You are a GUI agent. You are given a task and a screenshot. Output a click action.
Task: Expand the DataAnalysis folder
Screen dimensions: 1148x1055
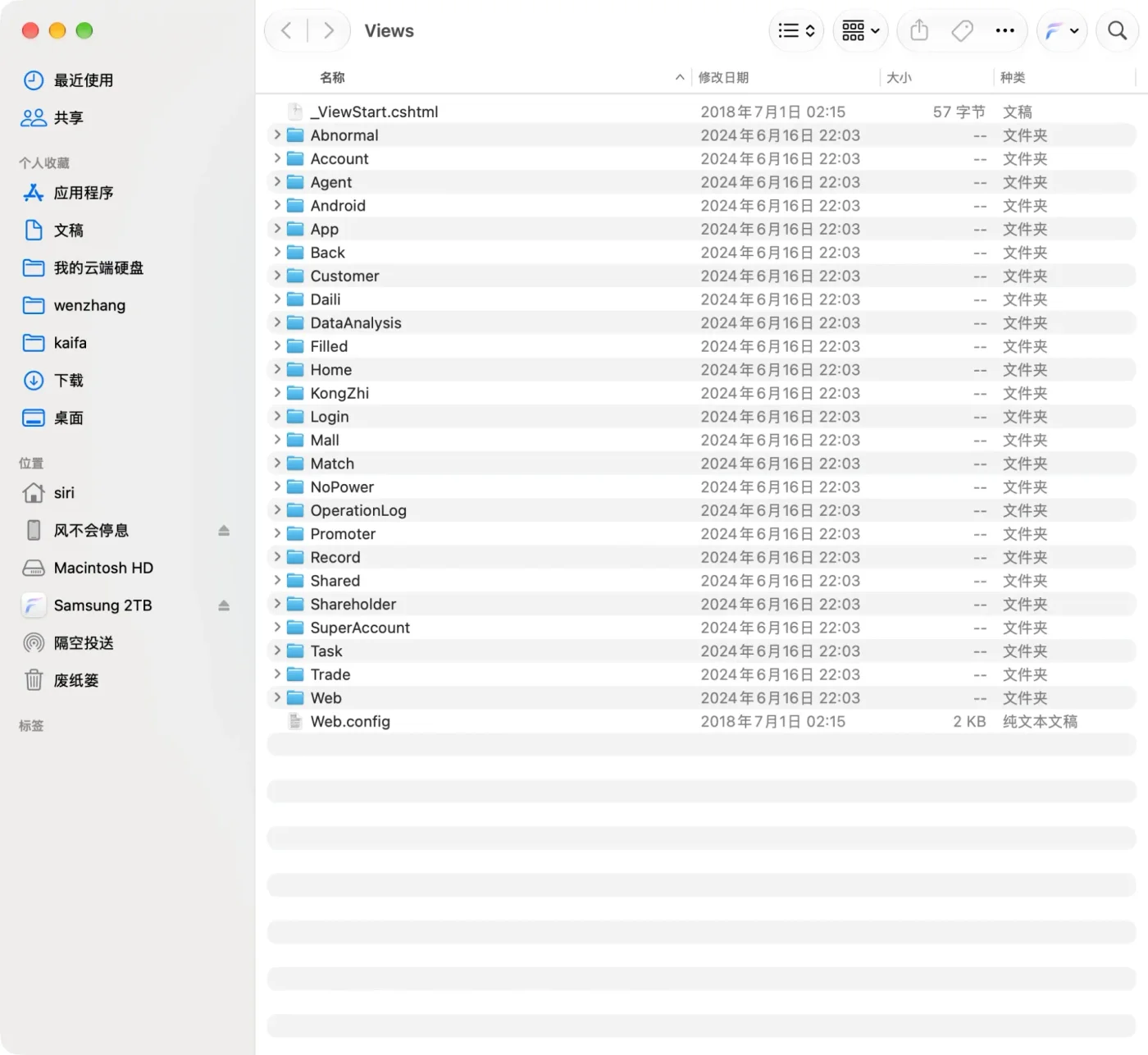tap(277, 322)
